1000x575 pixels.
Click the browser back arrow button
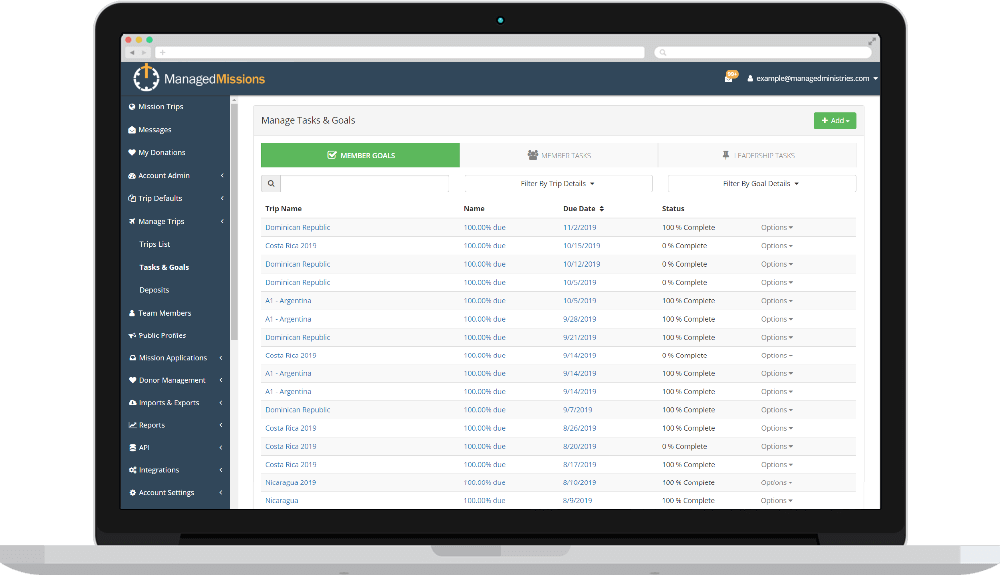pyautogui.click(x=132, y=52)
